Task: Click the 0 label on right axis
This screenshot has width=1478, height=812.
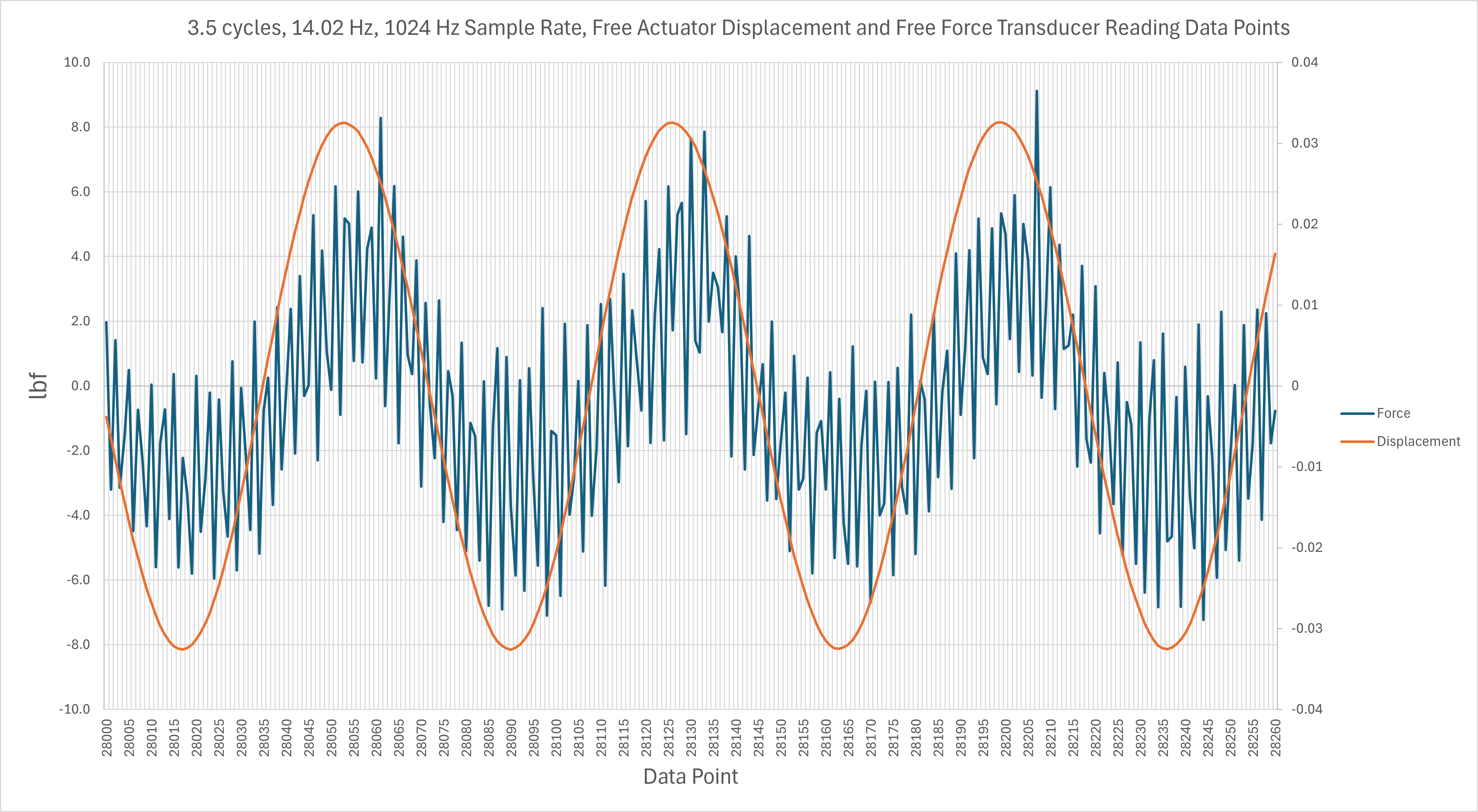Action: pyautogui.click(x=1295, y=385)
